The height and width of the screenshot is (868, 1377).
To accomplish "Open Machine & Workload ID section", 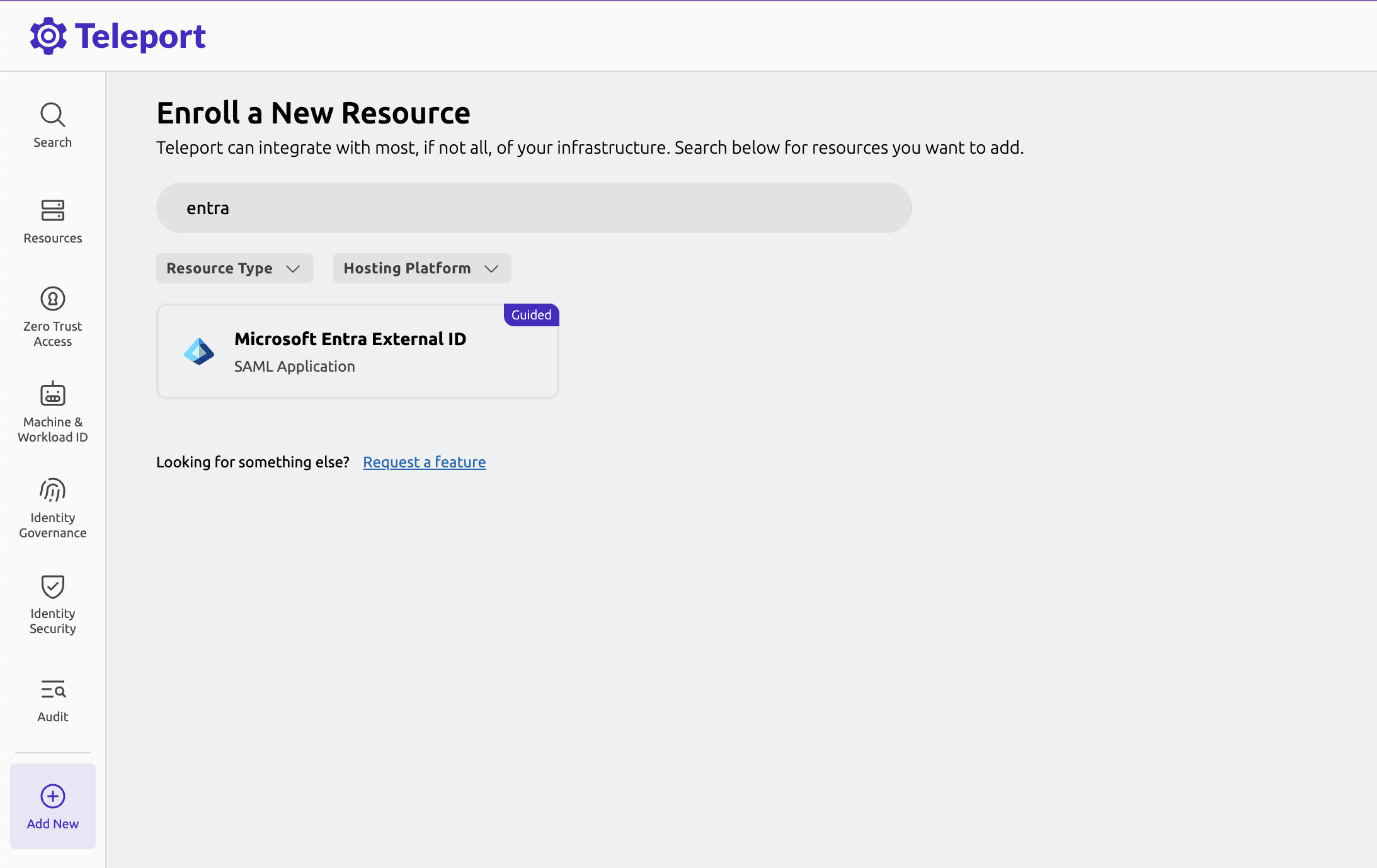I will click(x=52, y=409).
